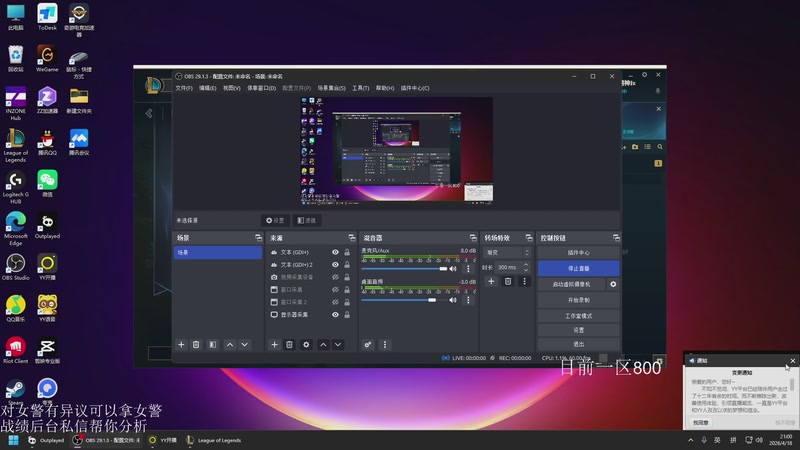800x450 pixels.
Task: Toggle lock on 显示器采集 source
Action: 347,315
